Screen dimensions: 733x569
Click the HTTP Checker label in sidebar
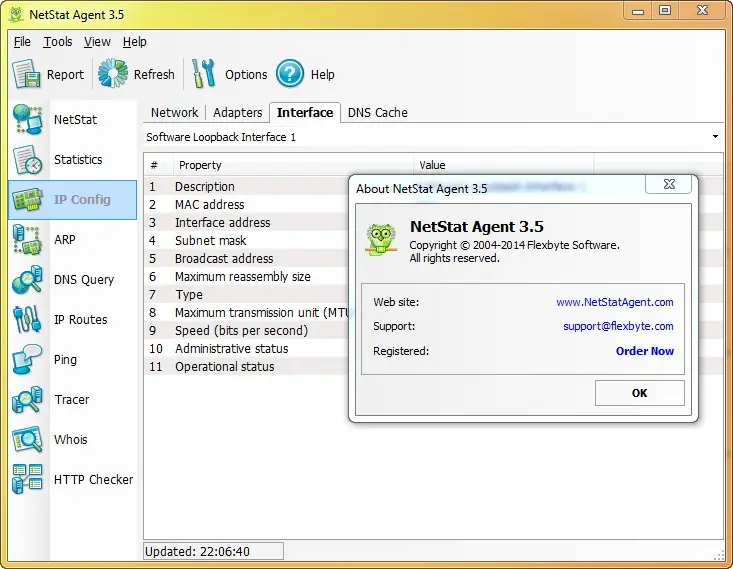pos(93,480)
